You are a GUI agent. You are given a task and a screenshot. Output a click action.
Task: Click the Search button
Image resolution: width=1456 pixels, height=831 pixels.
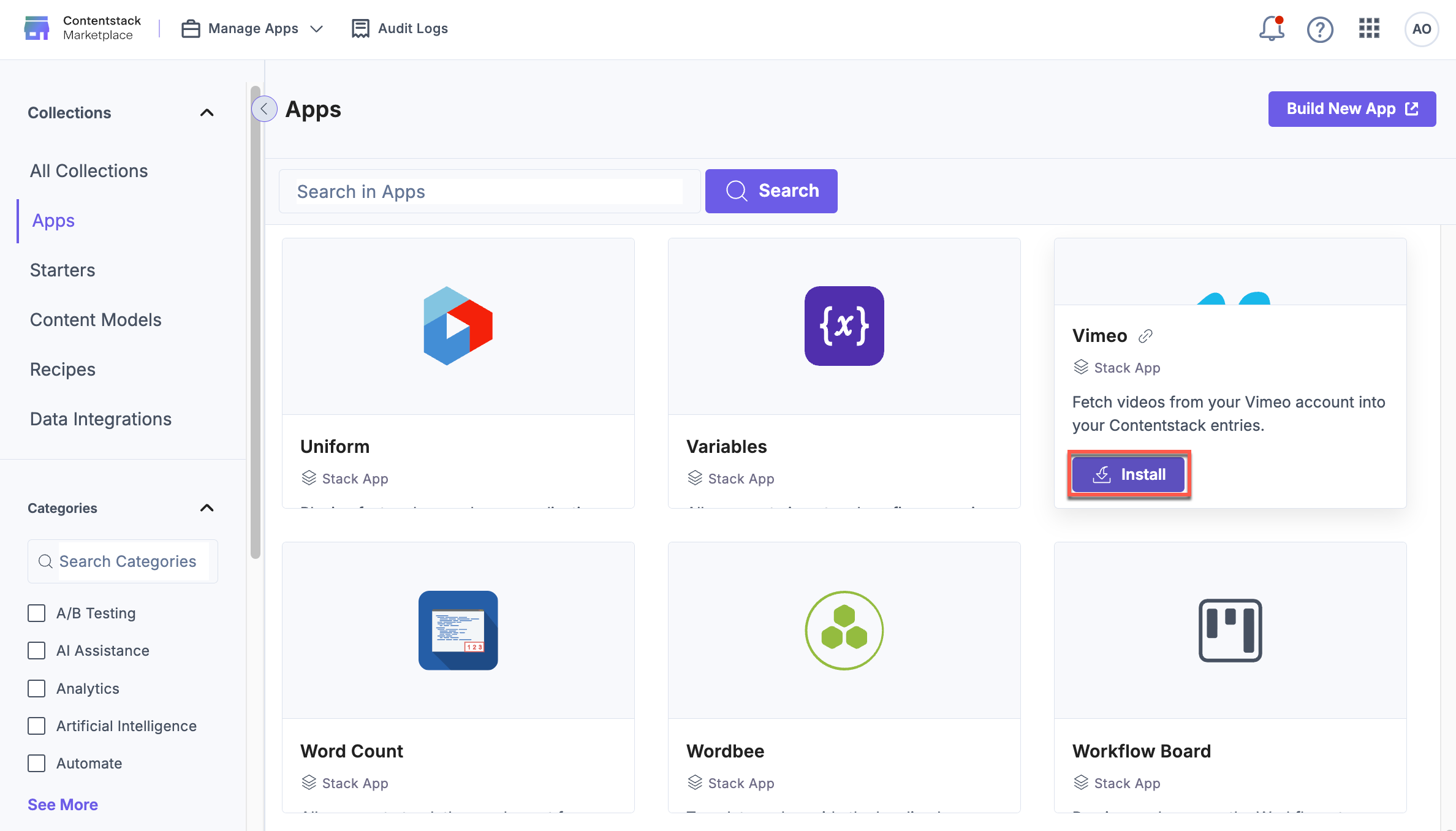coord(771,191)
